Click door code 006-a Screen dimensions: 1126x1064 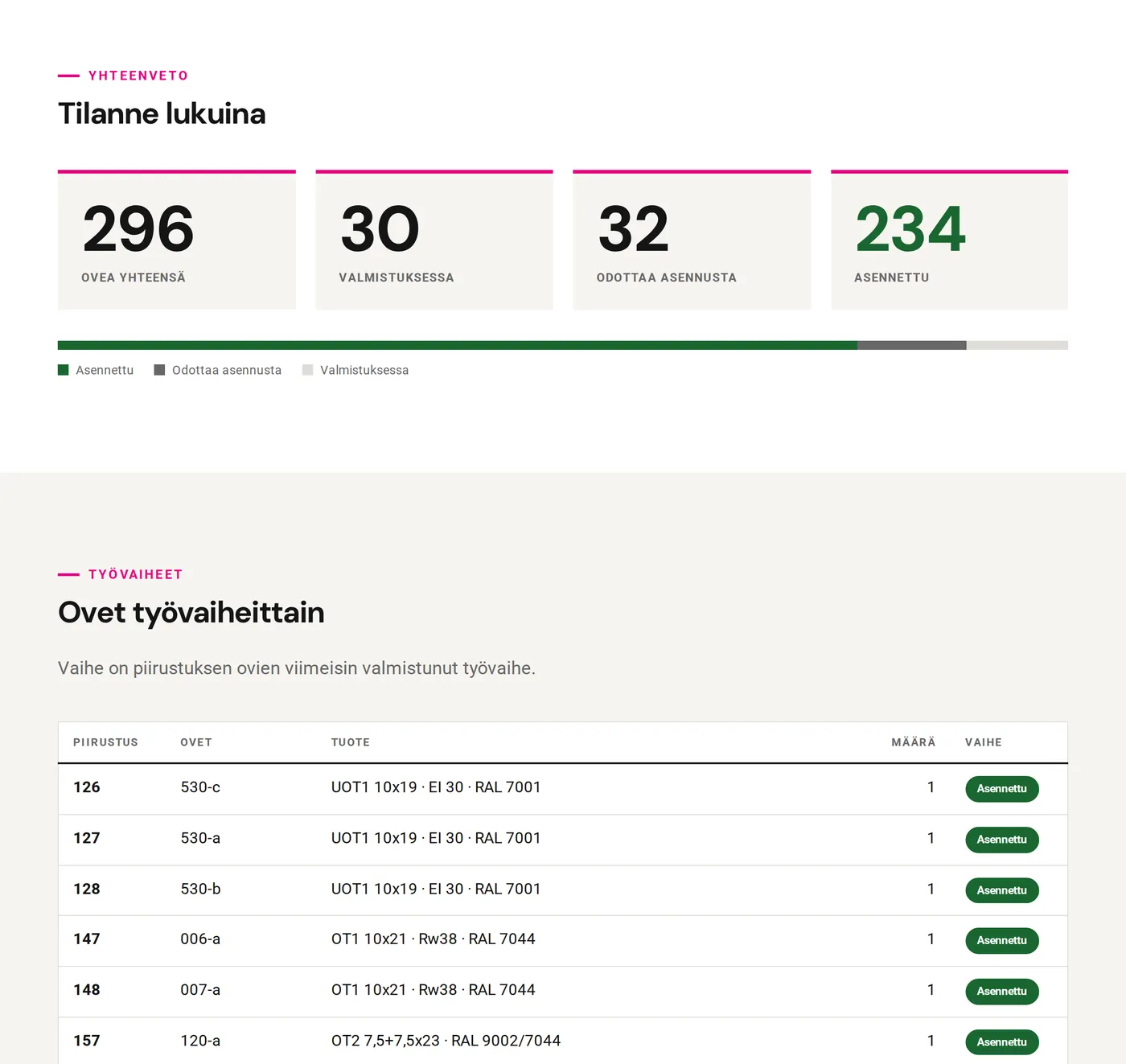[x=200, y=939]
